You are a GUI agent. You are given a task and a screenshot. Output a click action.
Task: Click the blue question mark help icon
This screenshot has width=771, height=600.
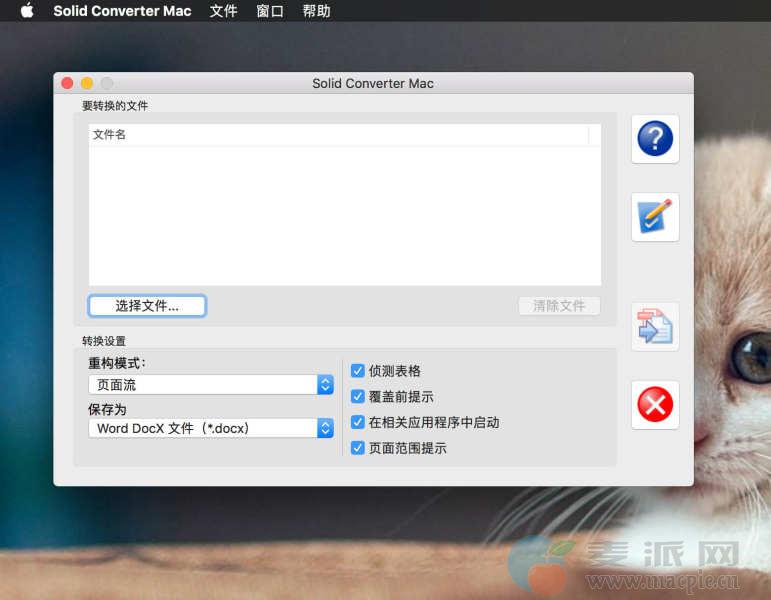coord(655,139)
